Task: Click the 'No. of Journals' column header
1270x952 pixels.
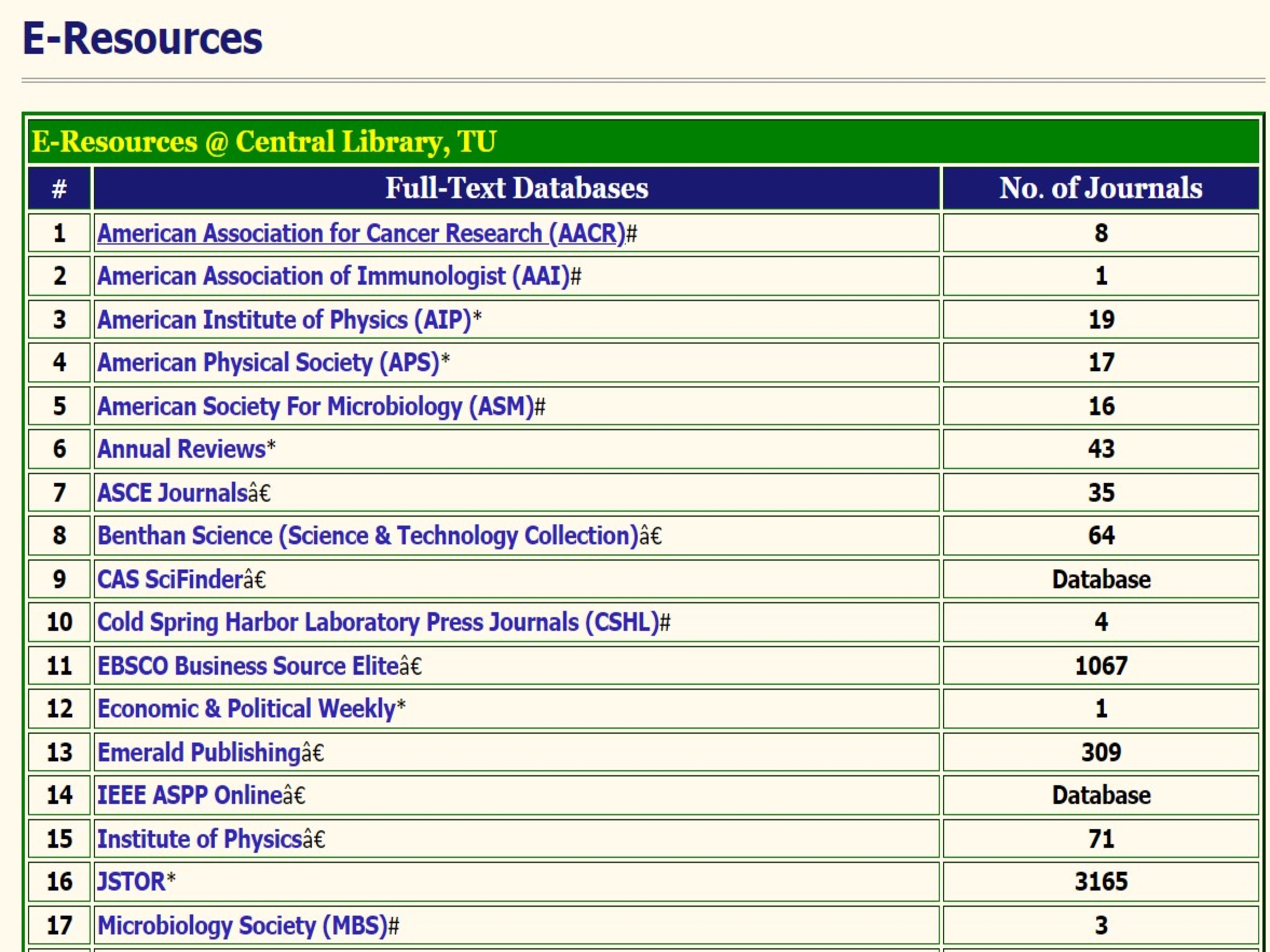Action: 1101,188
